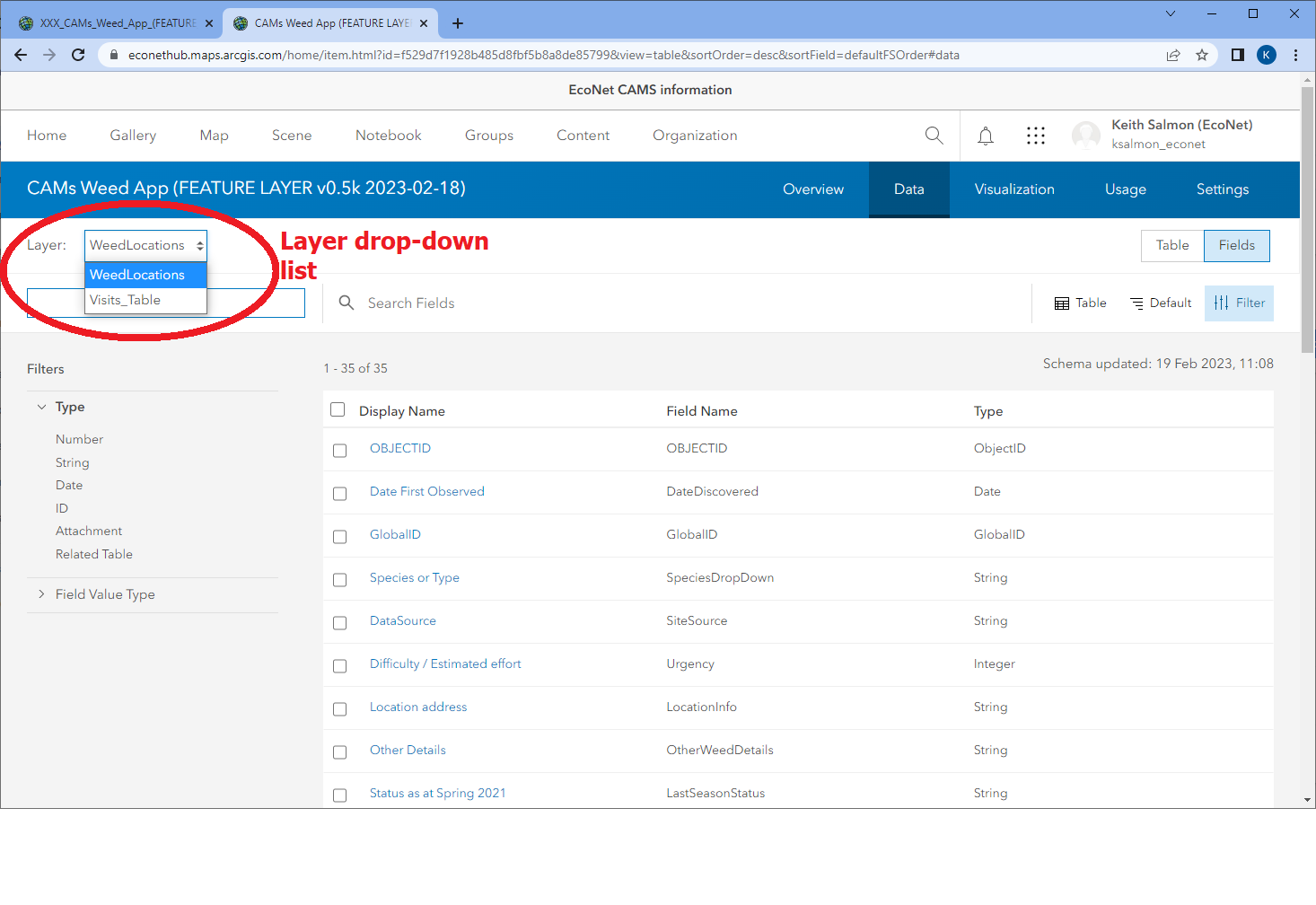Screen dimensions: 1316x905
Task: Check the Status as at Spring 2021 checkbox
Action: click(339, 795)
